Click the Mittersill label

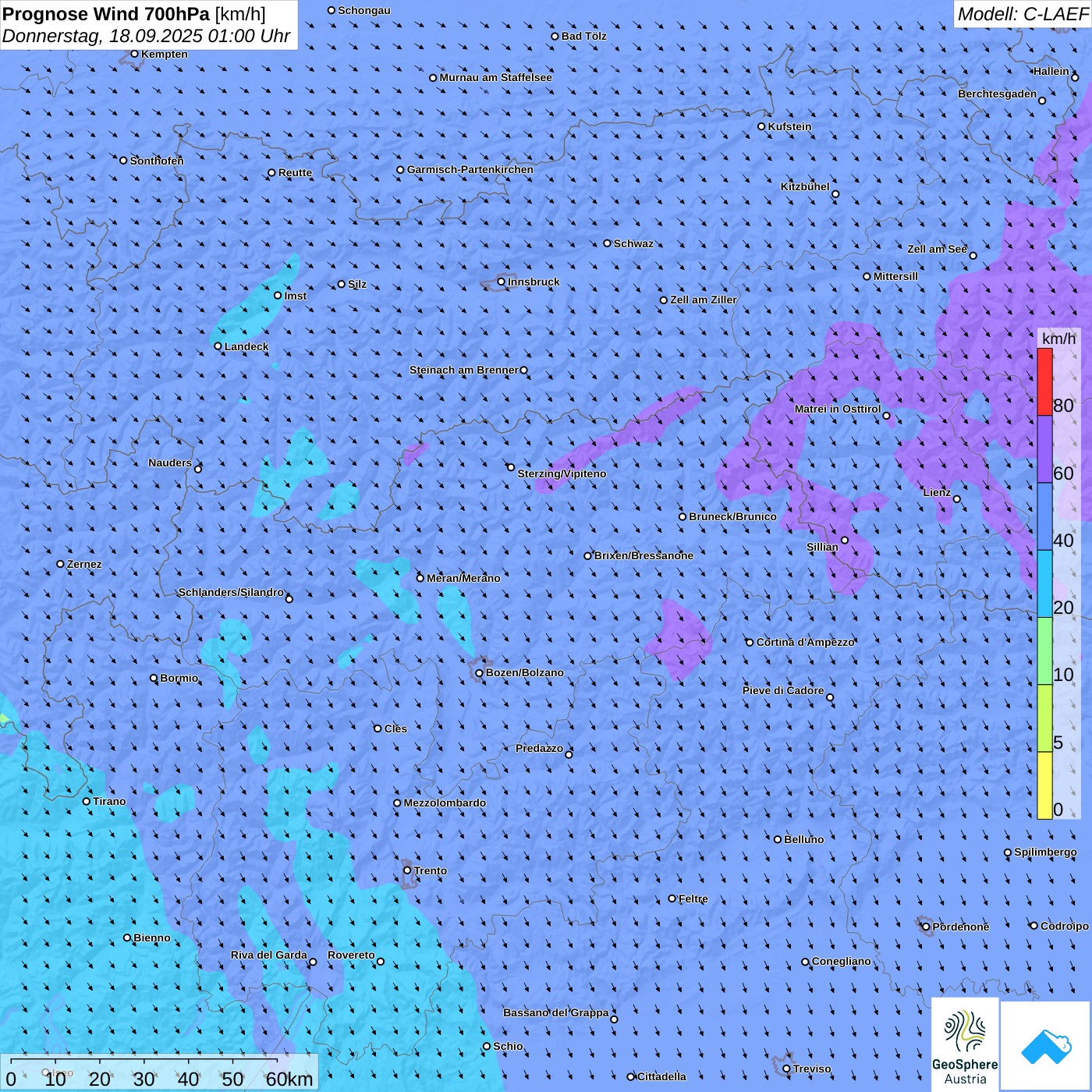(895, 276)
